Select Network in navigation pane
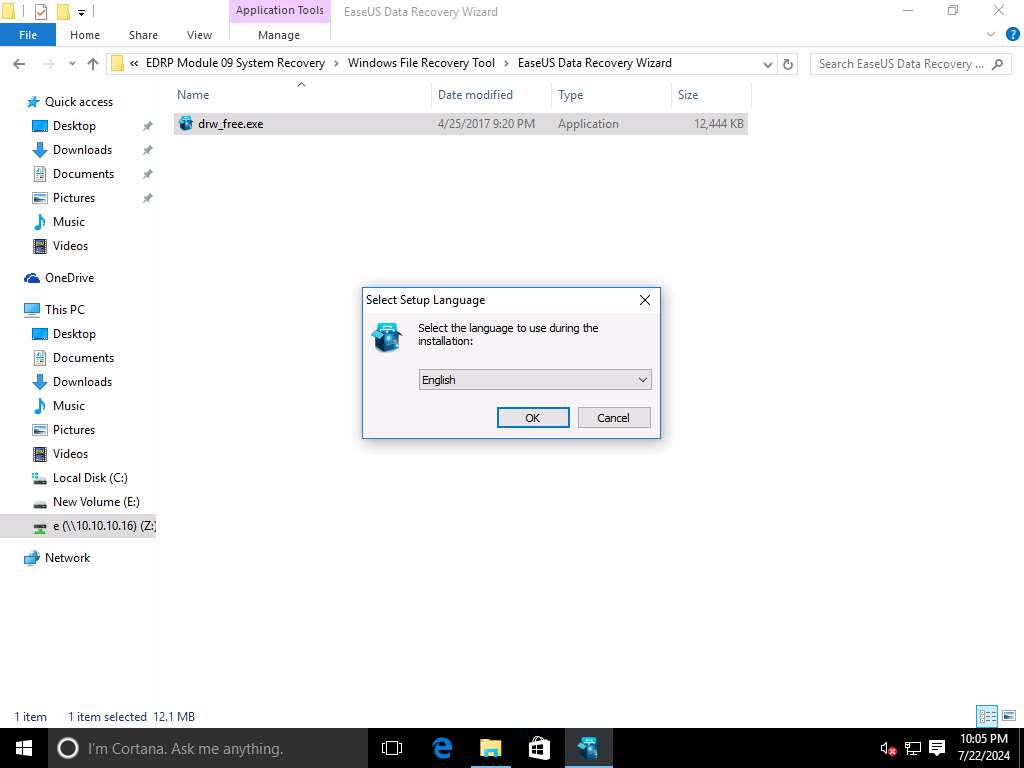Image resolution: width=1024 pixels, height=768 pixels. coord(67,558)
